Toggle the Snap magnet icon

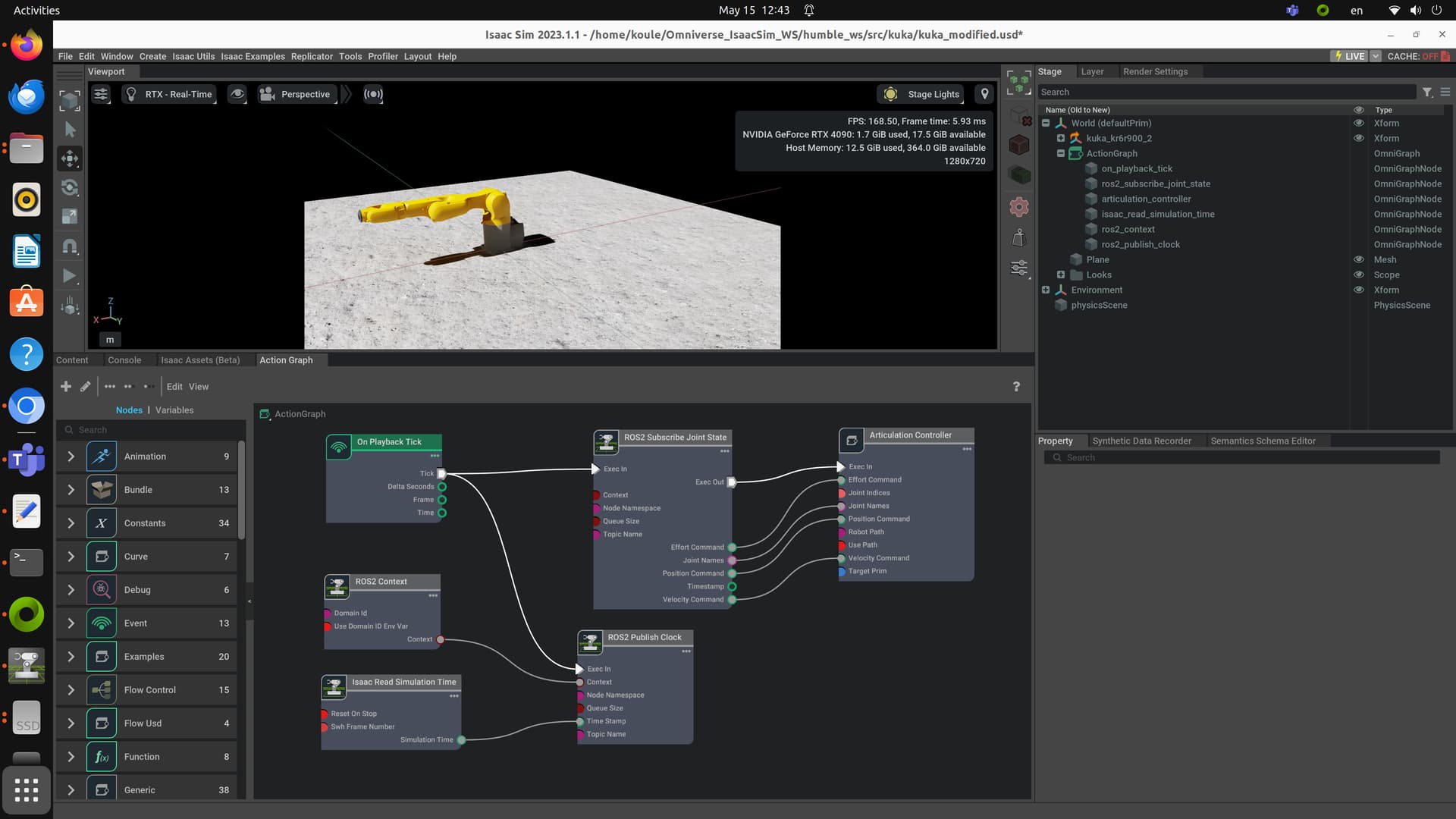click(70, 246)
